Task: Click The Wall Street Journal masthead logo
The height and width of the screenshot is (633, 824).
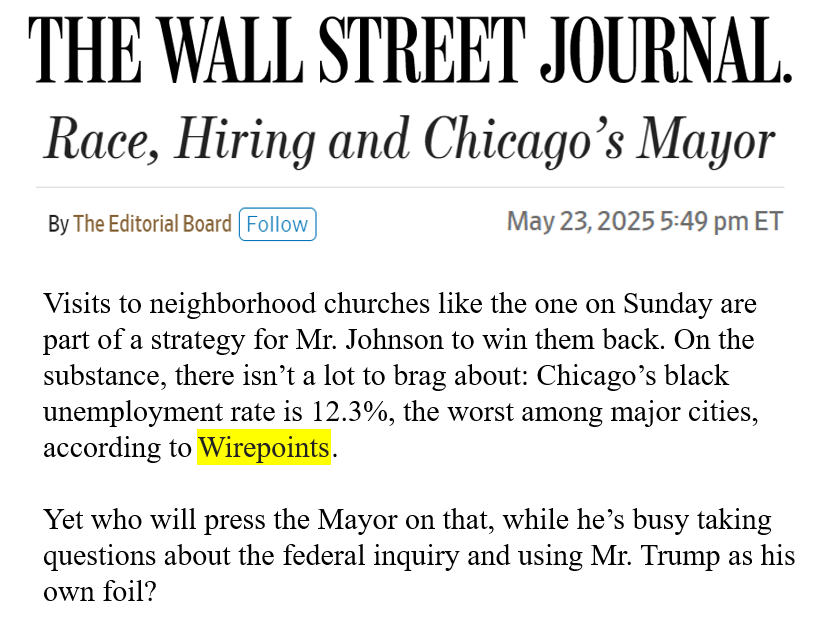Action: pyautogui.click(x=410, y=52)
